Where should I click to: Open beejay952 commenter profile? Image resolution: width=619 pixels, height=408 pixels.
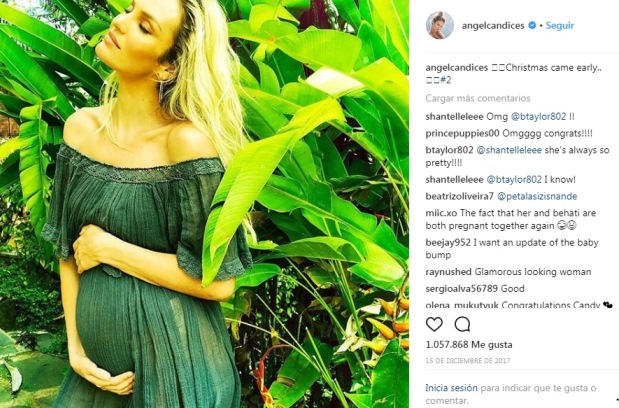click(x=448, y=243)
